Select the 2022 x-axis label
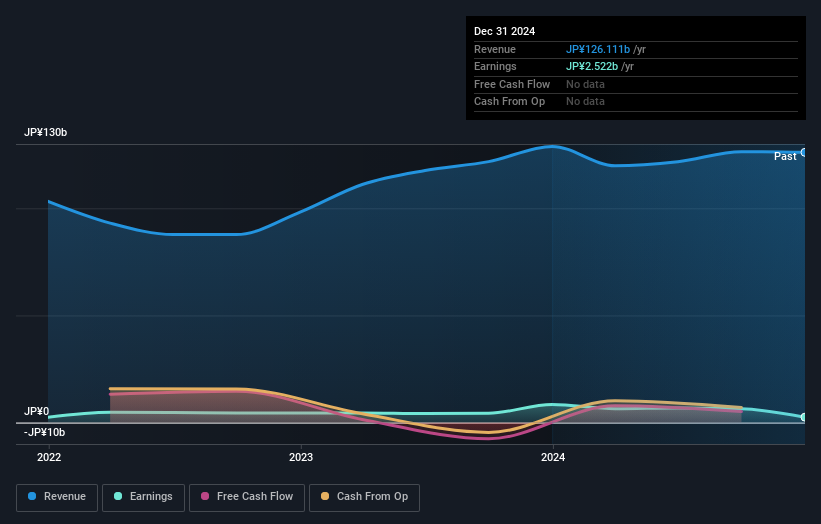This screenshot has height=524, width=821. click(x=49, y=457)
